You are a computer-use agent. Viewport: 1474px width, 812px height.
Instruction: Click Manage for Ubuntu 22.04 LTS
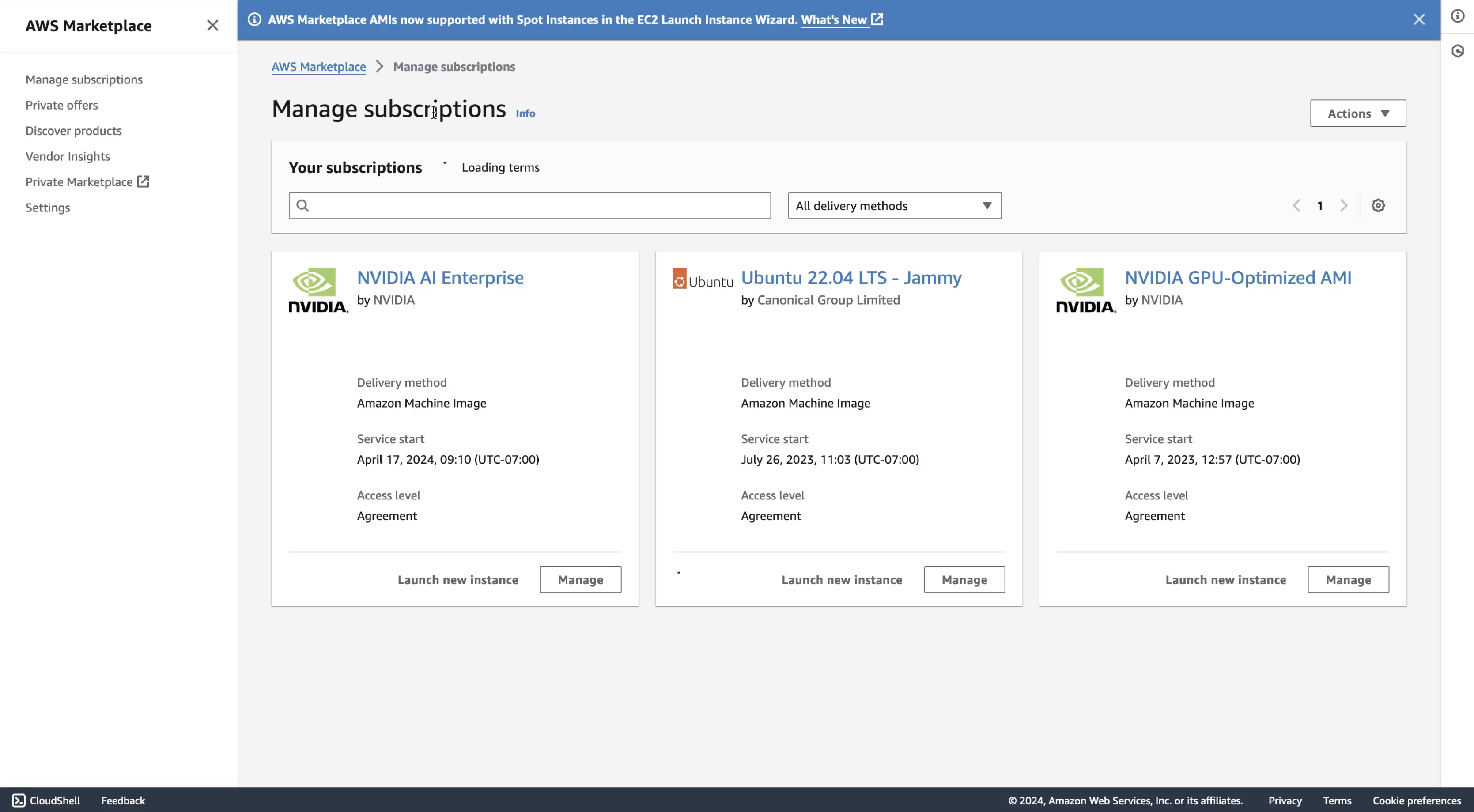coord(964,580)
